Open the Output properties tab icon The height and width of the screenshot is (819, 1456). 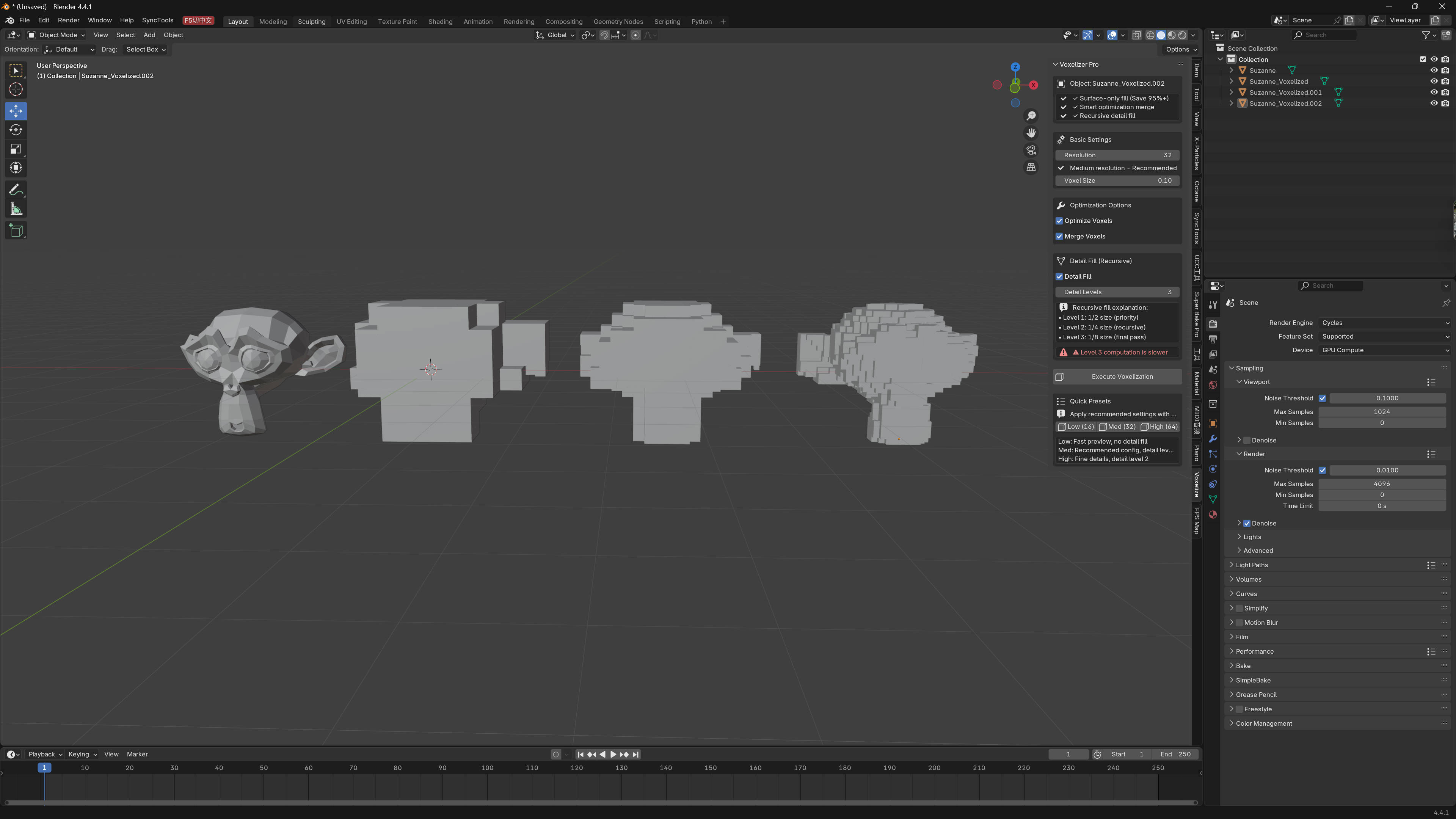1213,339
